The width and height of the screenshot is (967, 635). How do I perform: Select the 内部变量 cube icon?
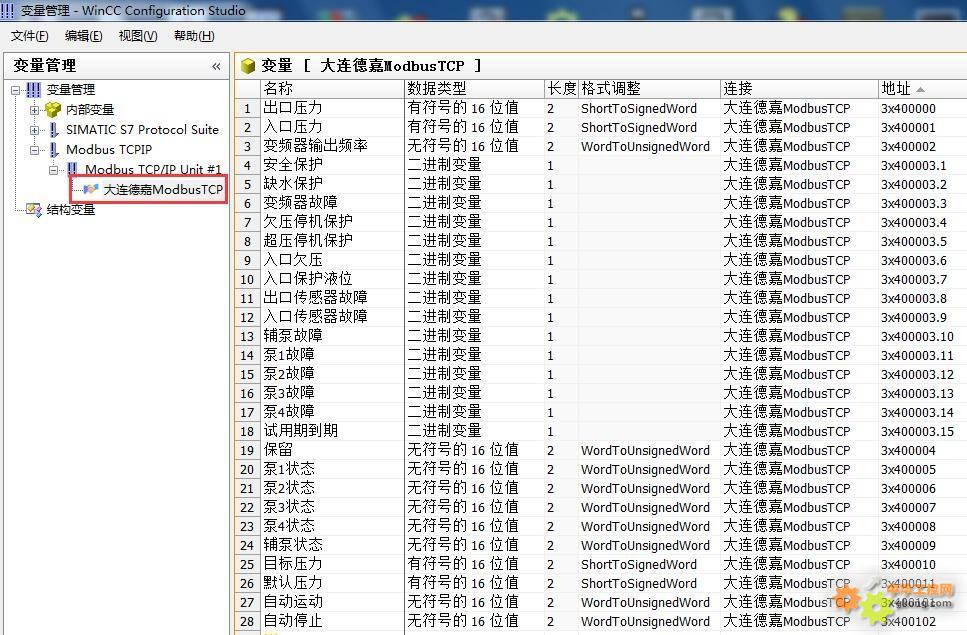(x=53, y=110)
